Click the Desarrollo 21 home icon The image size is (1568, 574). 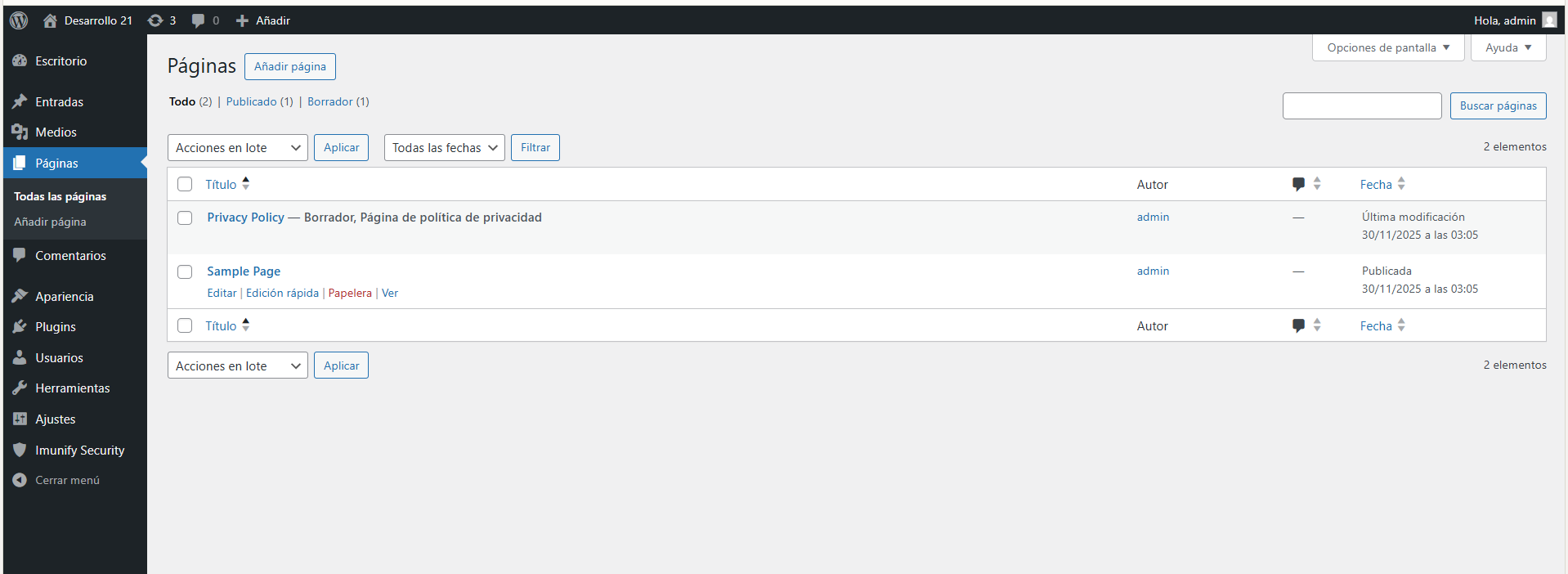(x=50, y=20)
